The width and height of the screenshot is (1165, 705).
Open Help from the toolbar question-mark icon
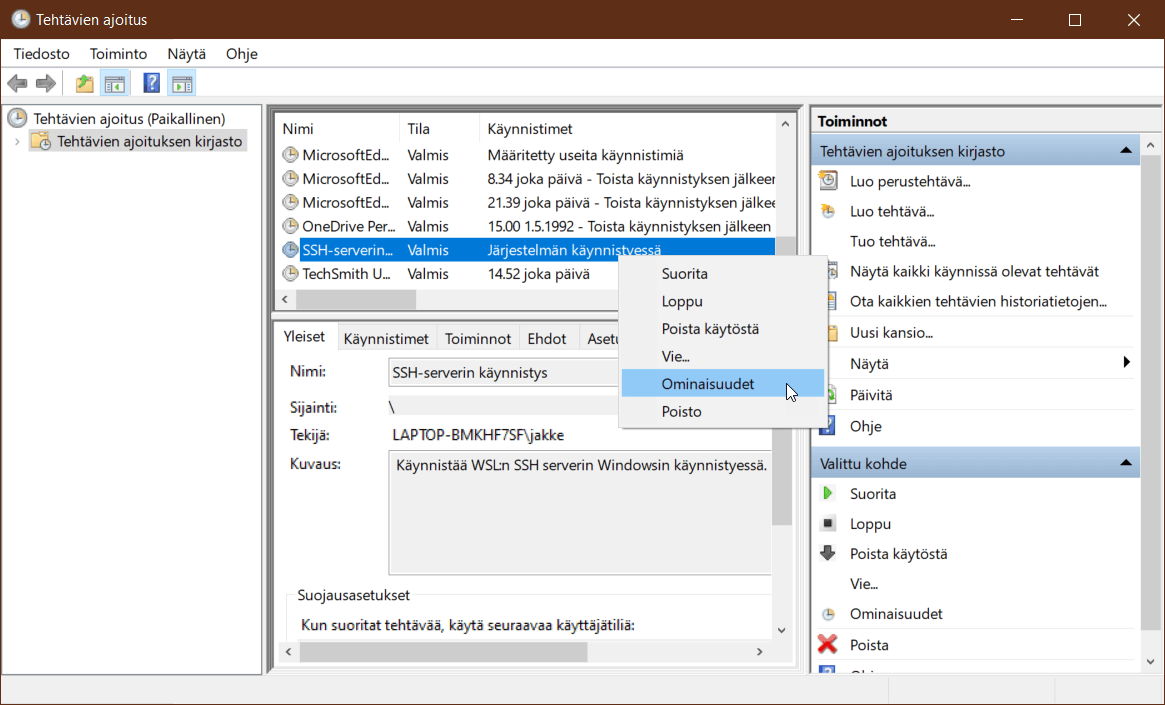click(x=152, y=84)
